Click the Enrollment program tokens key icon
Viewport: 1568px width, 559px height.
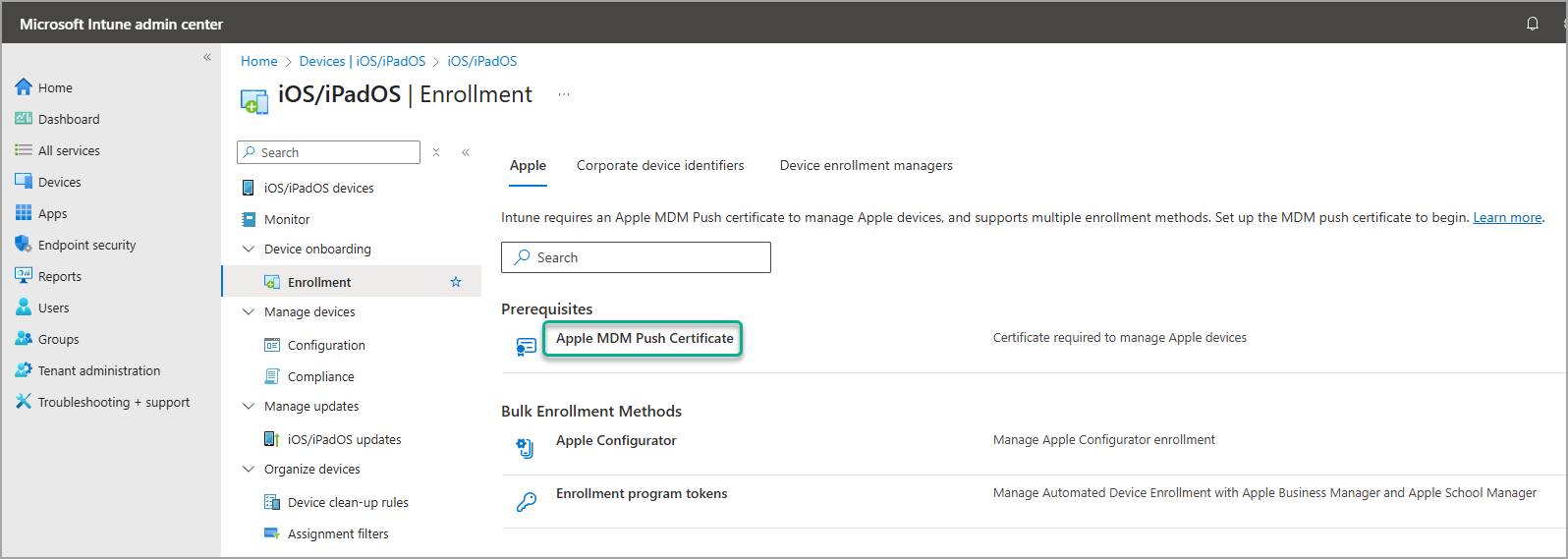(x=527, y=502)
